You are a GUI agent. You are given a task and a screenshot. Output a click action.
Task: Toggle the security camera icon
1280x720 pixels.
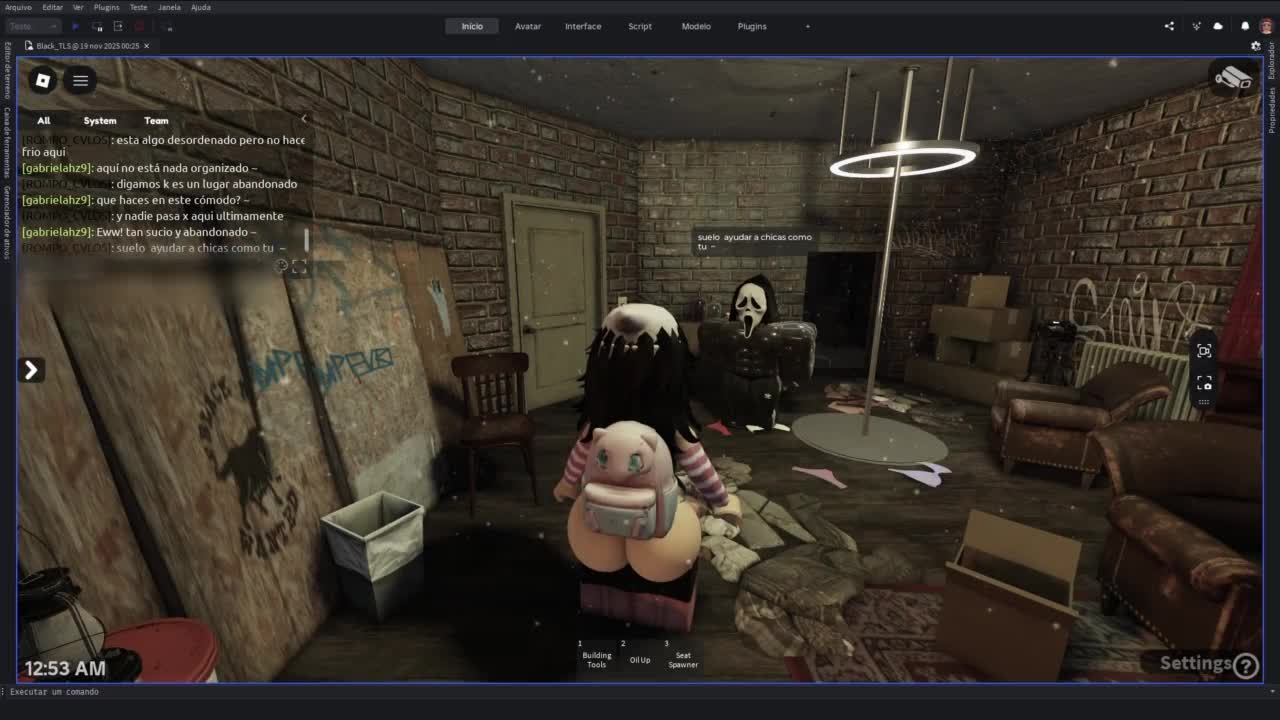tap(1233, 79)
